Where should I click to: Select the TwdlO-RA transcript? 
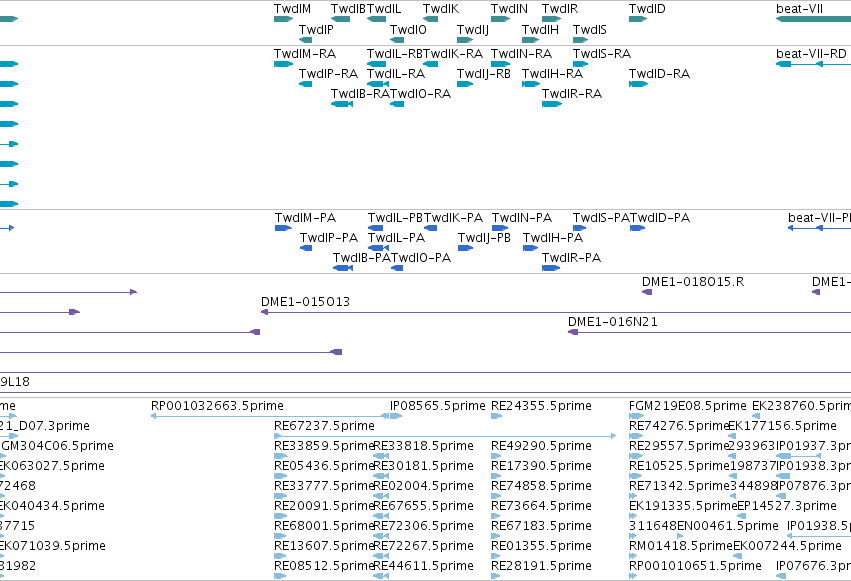click(397, 104)
